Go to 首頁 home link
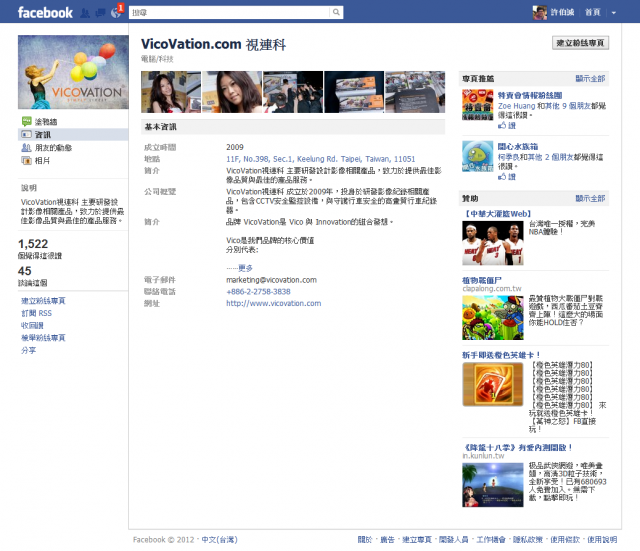Image resolution: width=640 pixels, height=551 pixels. pyautogui.click(x=592, y=13)
